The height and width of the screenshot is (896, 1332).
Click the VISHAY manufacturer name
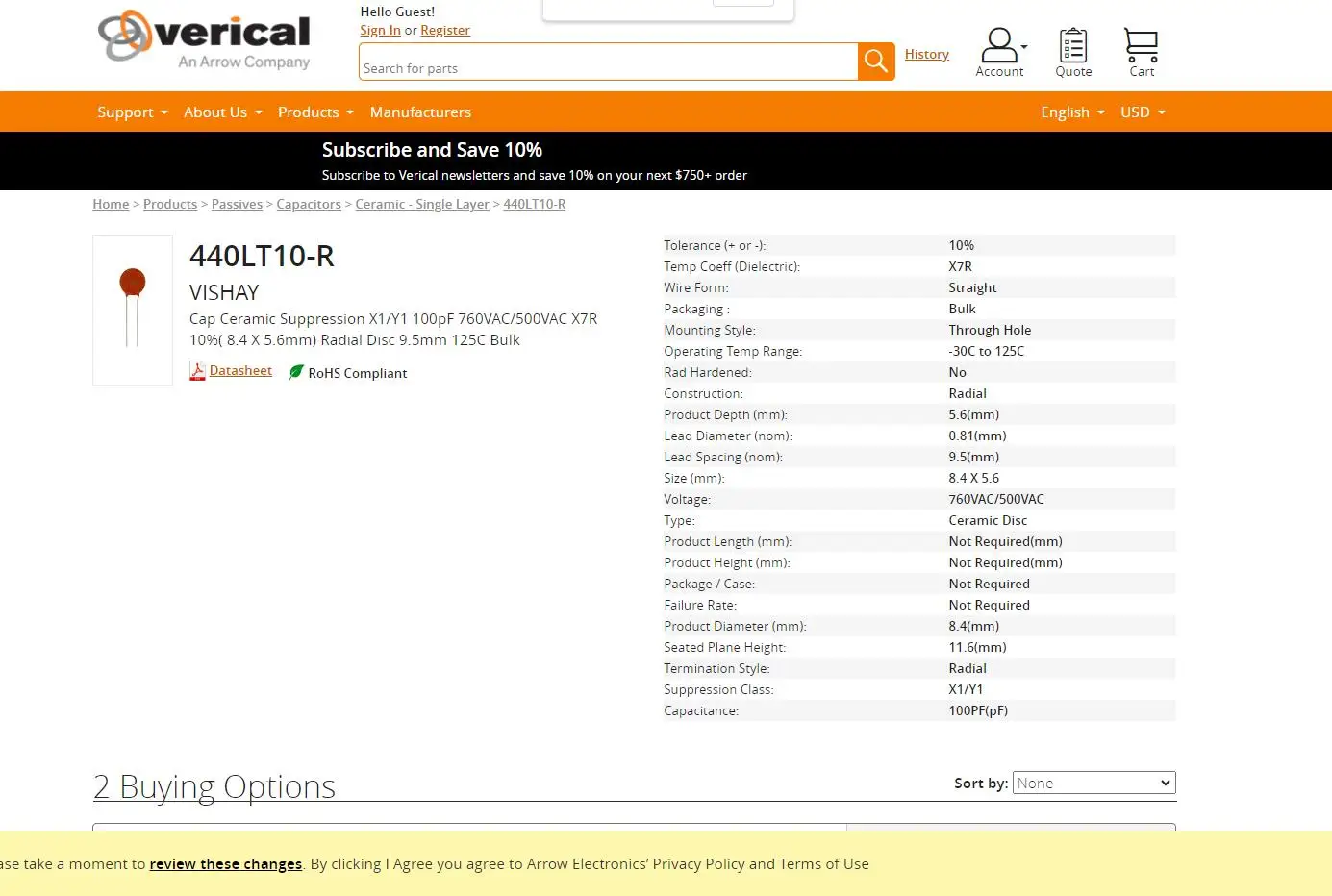point(224,292)
